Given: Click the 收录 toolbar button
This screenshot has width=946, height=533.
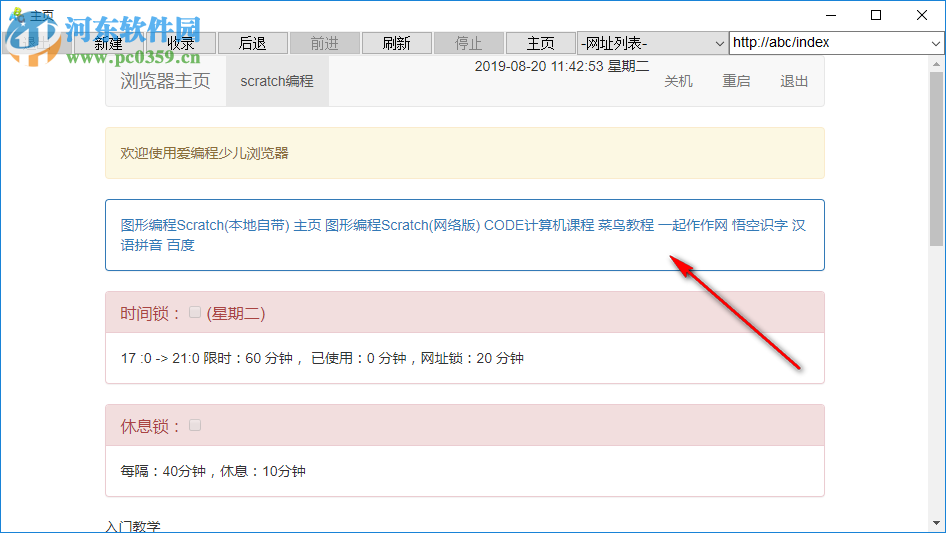Looking at the screenshot, I should [180, 43].
